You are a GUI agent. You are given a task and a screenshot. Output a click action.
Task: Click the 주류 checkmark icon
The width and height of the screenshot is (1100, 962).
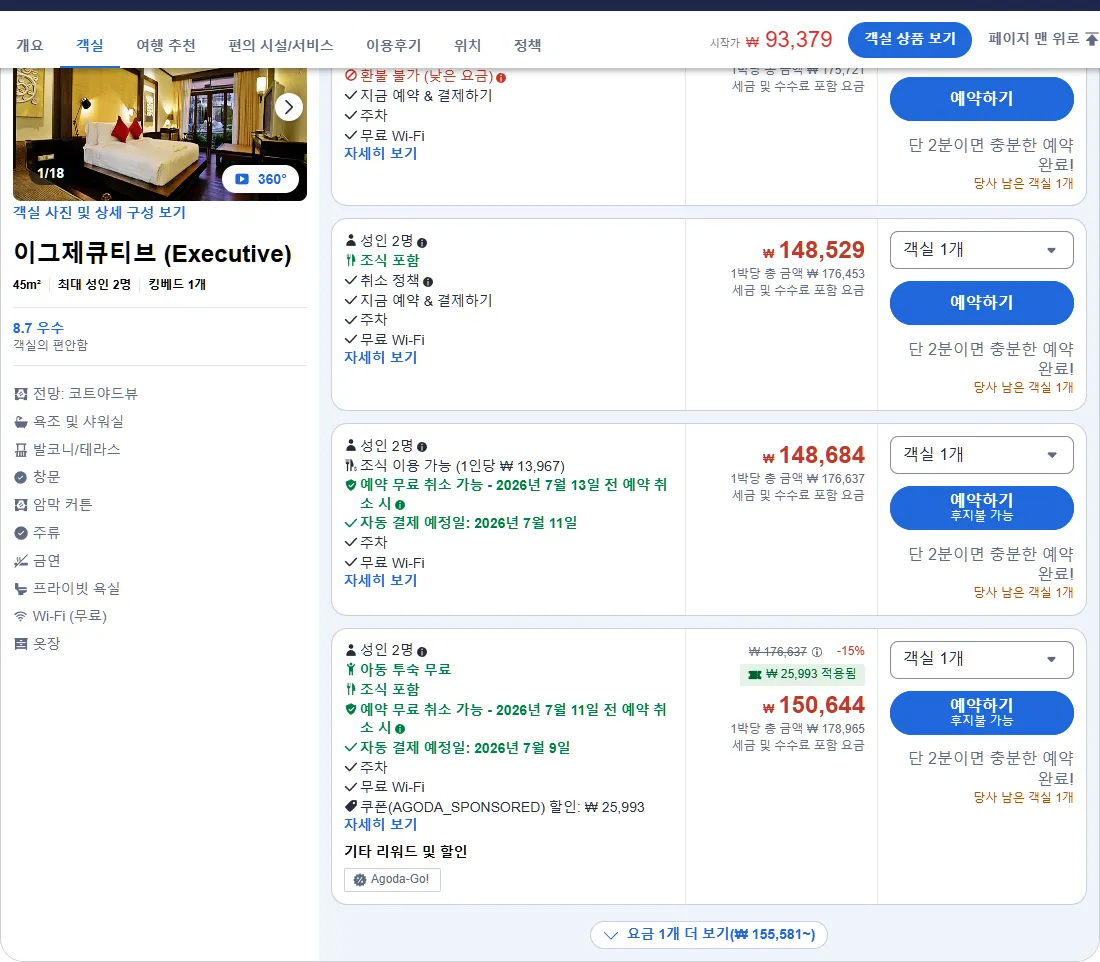pyautogui.click(x=21, y=533)
